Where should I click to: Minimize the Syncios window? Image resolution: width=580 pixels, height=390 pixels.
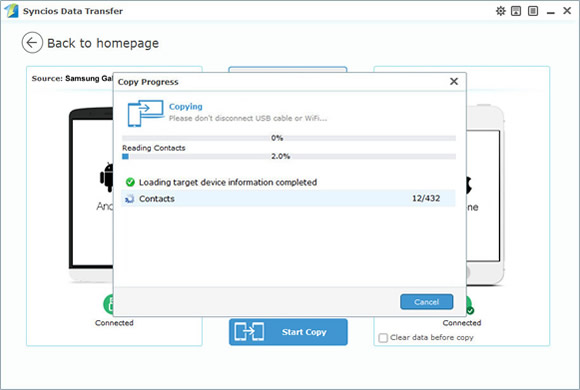pos(551,12)
